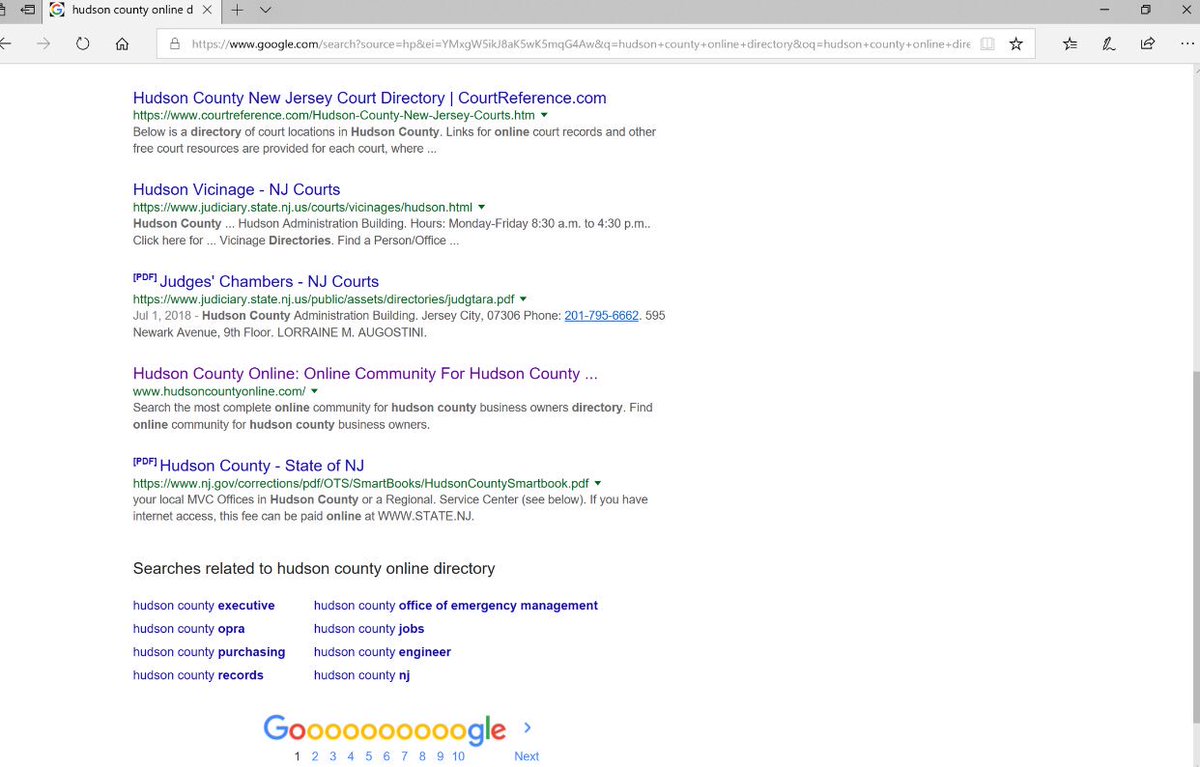The width and height of the screenshot is (1200, 767).
Task: Search related: hudson county nj
Action: [x=362, y=675]
